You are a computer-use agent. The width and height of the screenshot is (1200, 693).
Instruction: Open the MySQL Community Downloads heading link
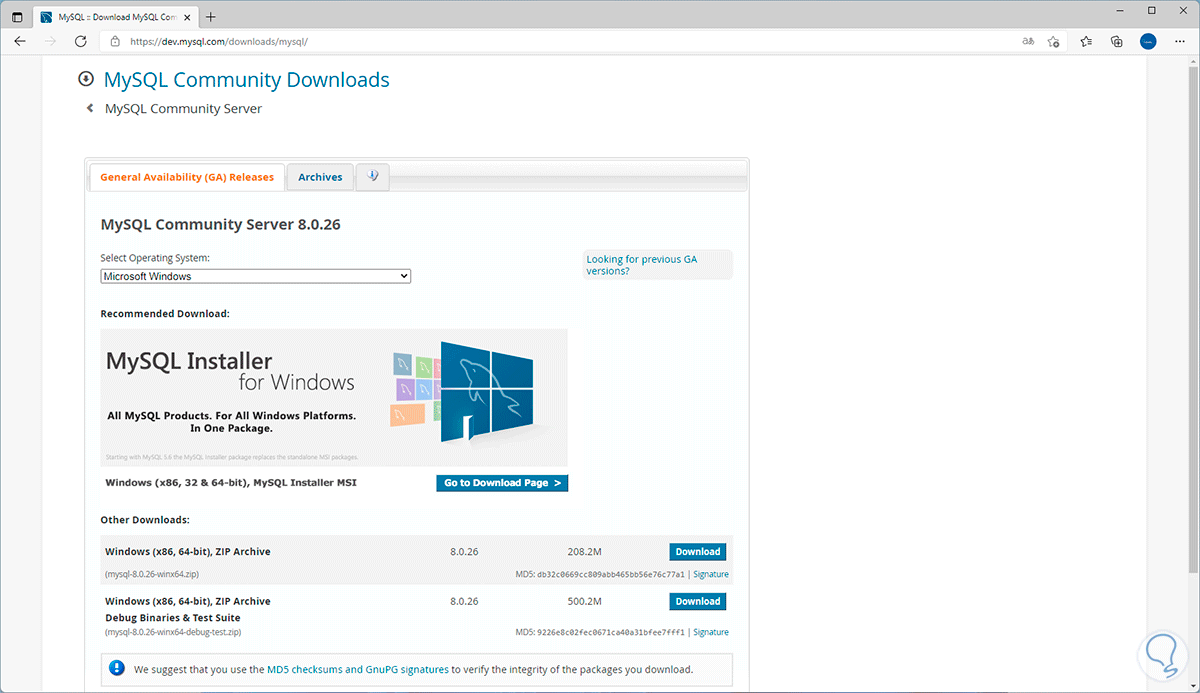click(x=247, y=80)
